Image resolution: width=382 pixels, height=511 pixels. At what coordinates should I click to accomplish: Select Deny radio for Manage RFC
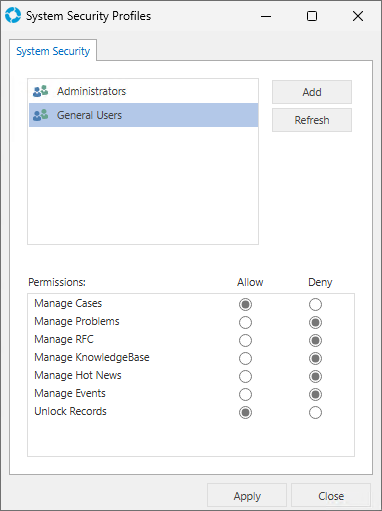click(x=315, y=340)
